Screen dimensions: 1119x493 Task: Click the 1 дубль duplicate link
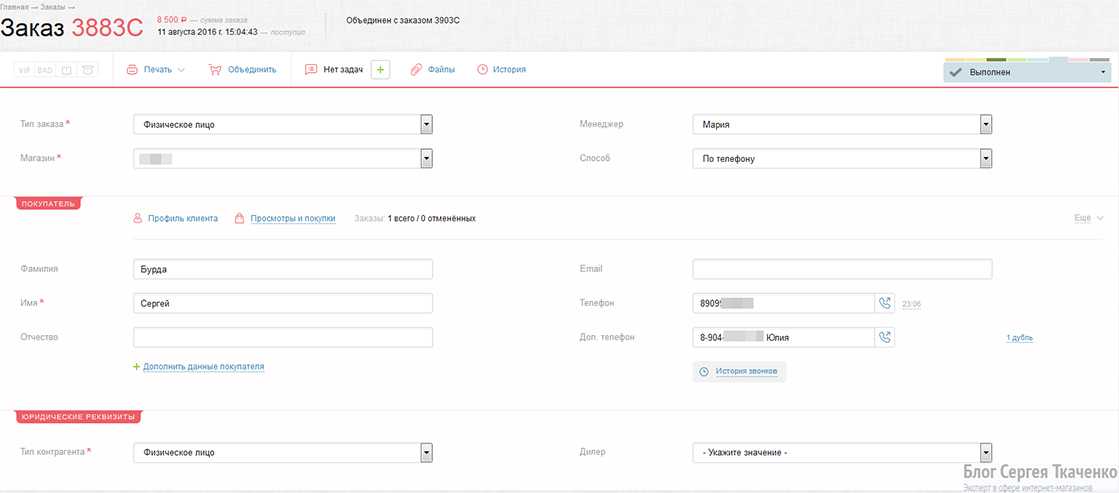point(1019,338)
